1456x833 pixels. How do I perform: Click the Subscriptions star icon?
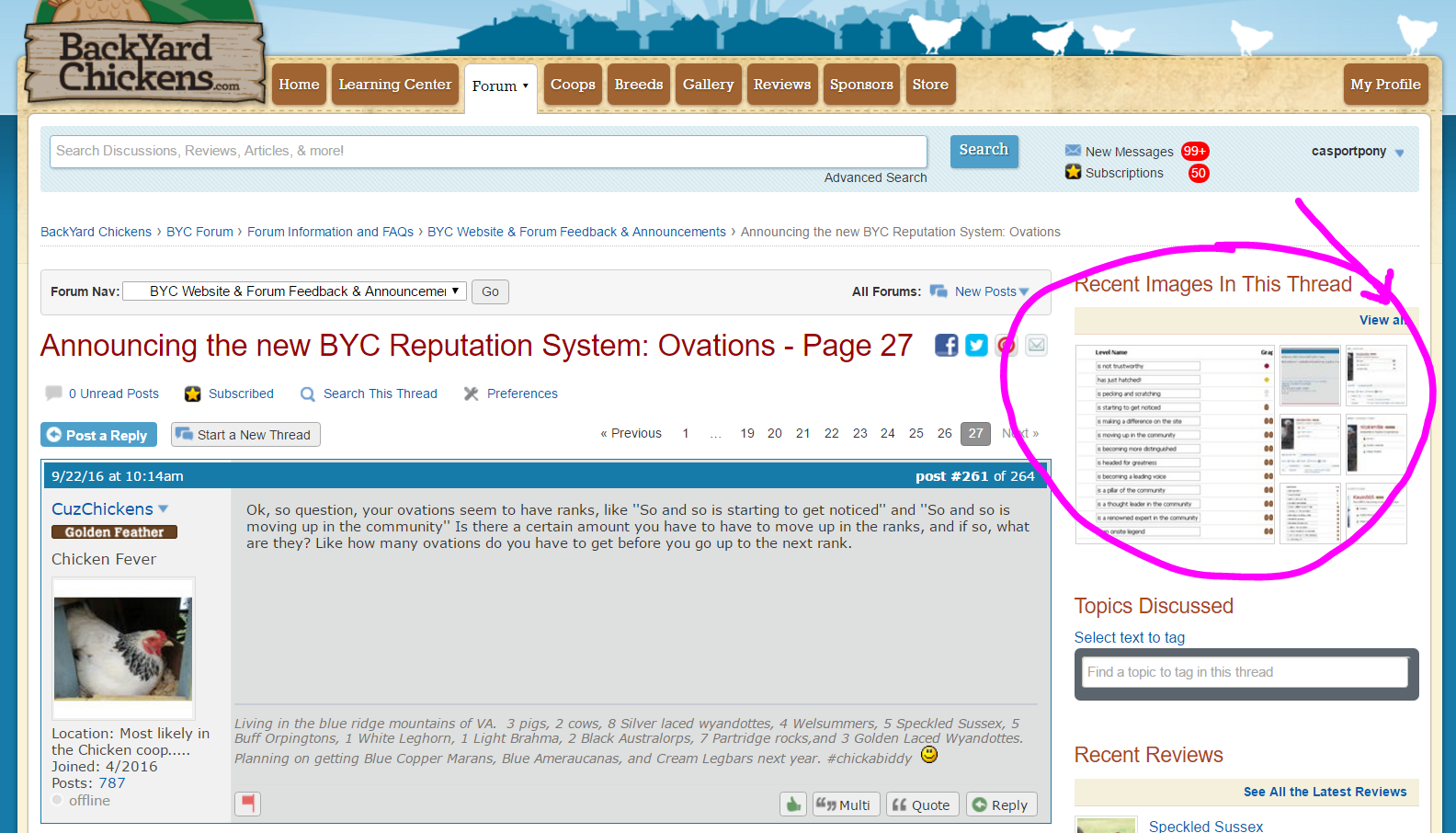pyautogui.click(x=1073, y=172)
